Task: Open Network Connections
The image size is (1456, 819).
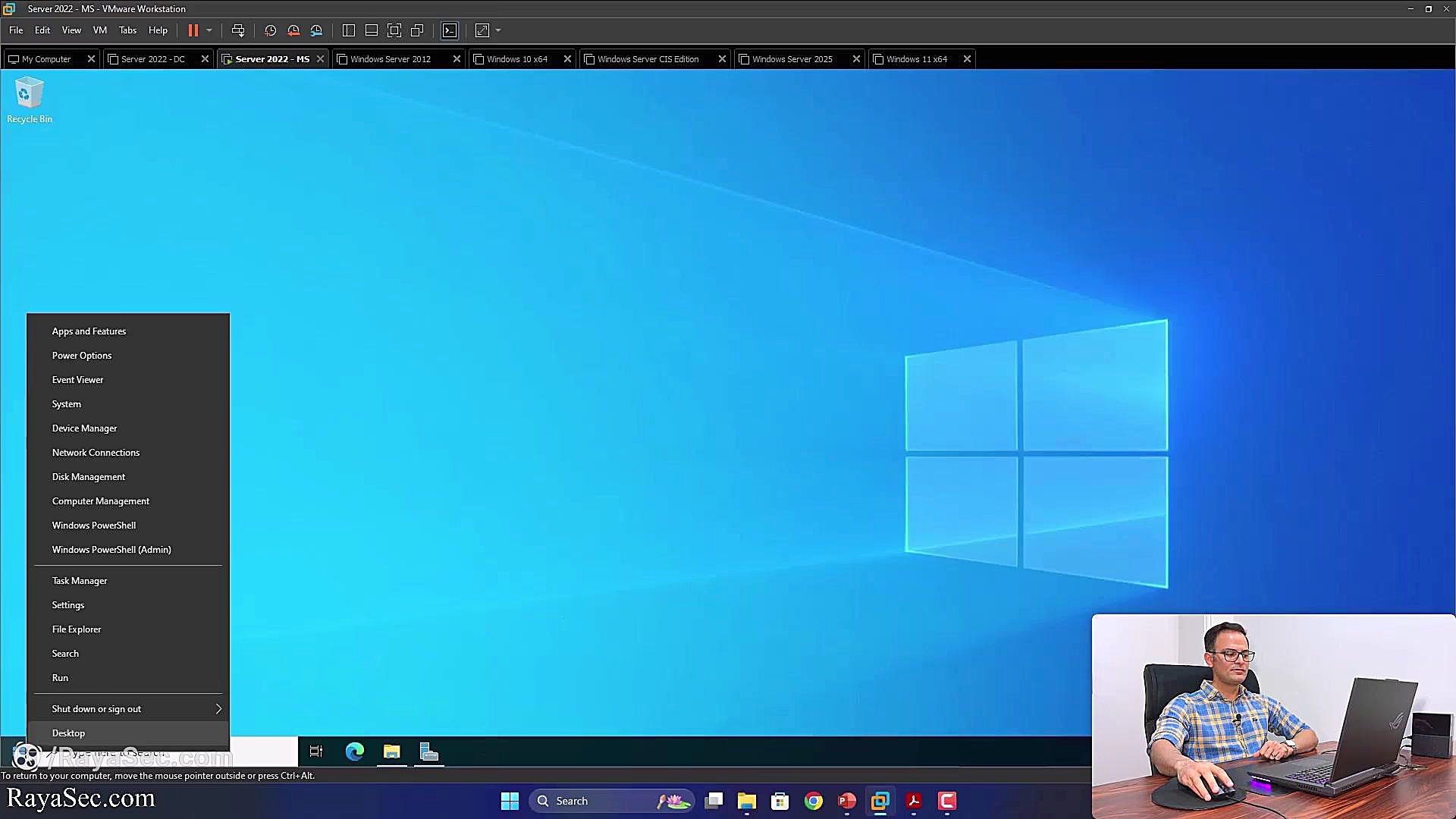Action: tap(128, 453)
